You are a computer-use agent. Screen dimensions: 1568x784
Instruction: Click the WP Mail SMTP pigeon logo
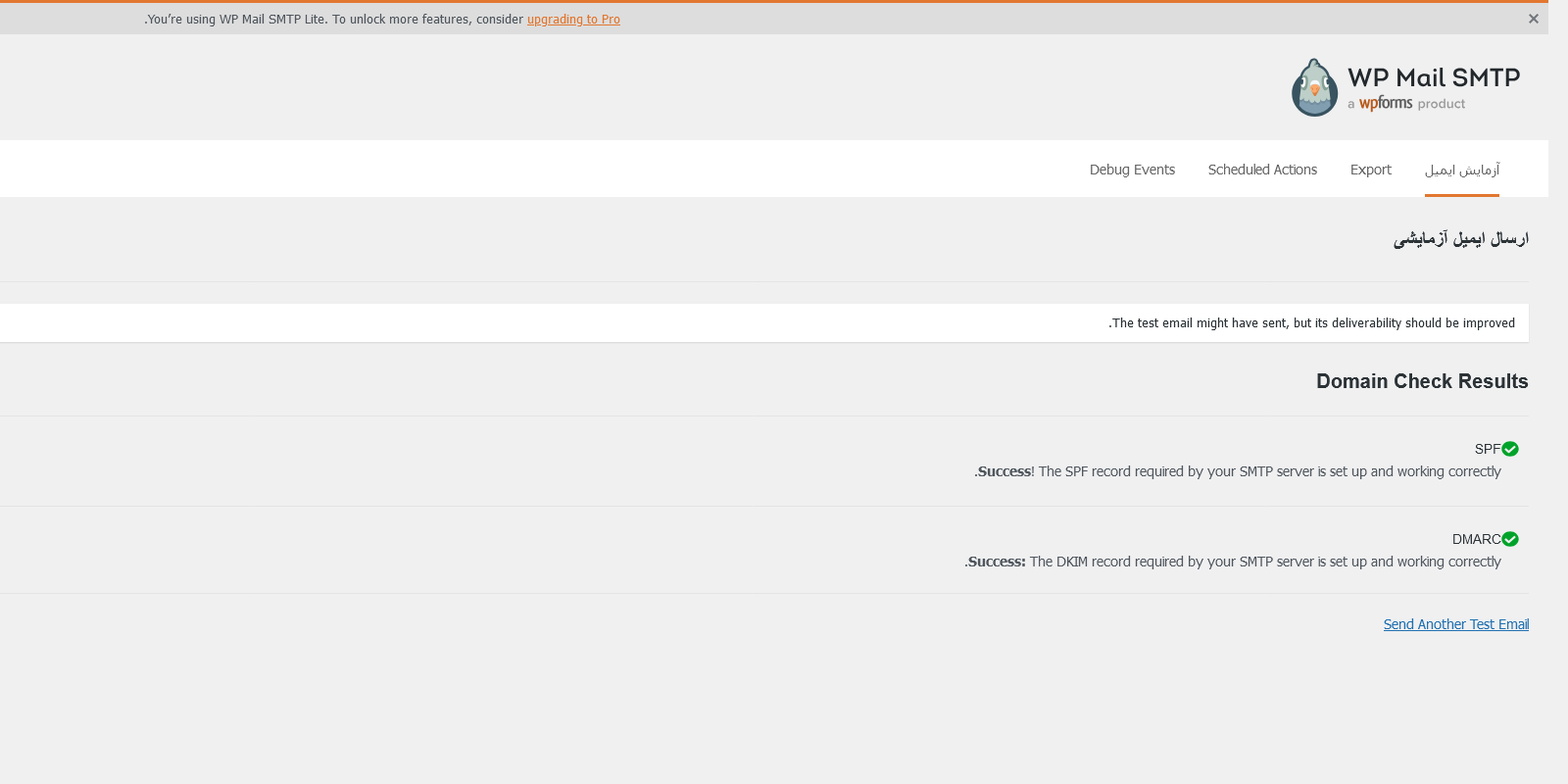coord(1314,87)
